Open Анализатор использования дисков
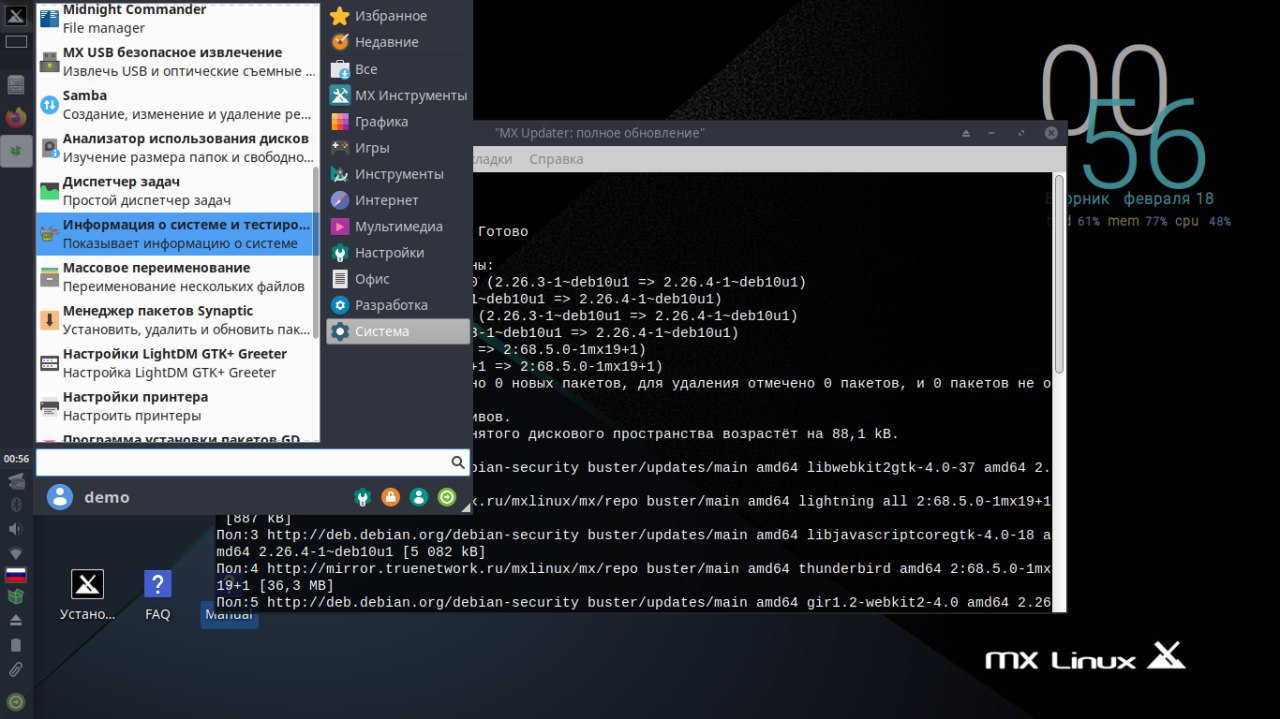Viewport: 1280px width, 719px height. (176, 148)
